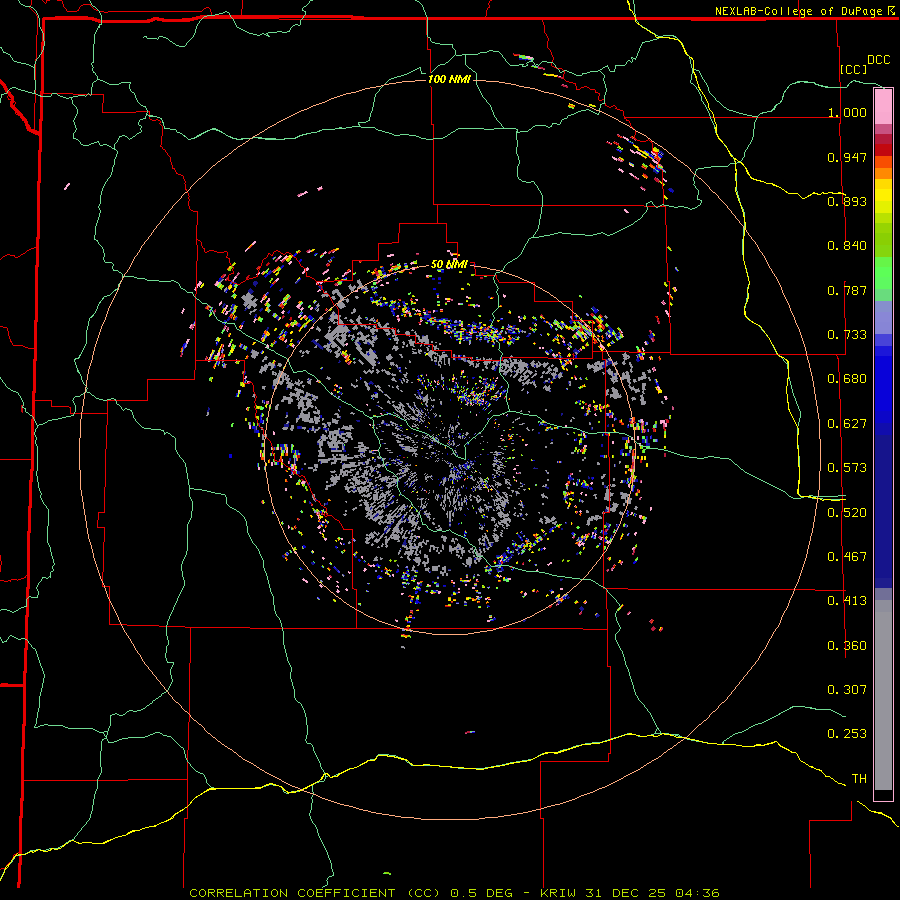The height and width of the screenshot is (900, 900).
Task: Click the 100 NMI range ring label
Action: (x=449, y=79)
